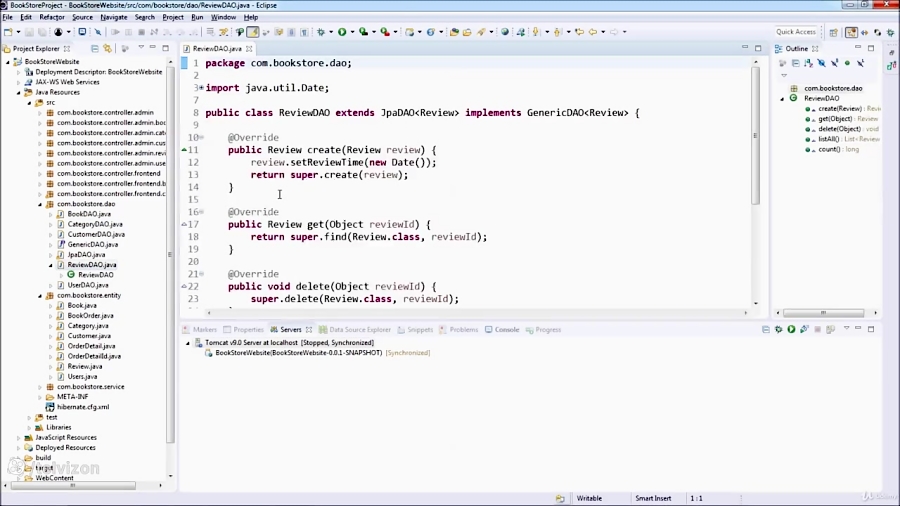900x506 pixels.
Task: Toggle Hide Fields in Outline toolbar
Action: point(821,63)
